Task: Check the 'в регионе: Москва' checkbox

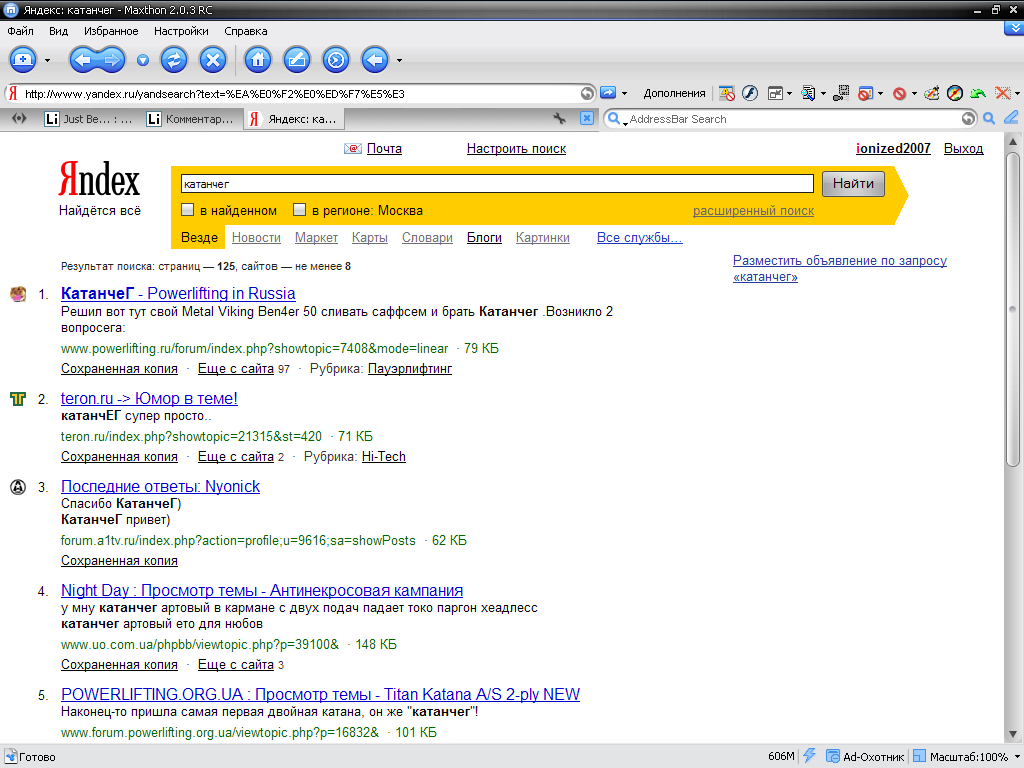Action: (x=300, y=210)
